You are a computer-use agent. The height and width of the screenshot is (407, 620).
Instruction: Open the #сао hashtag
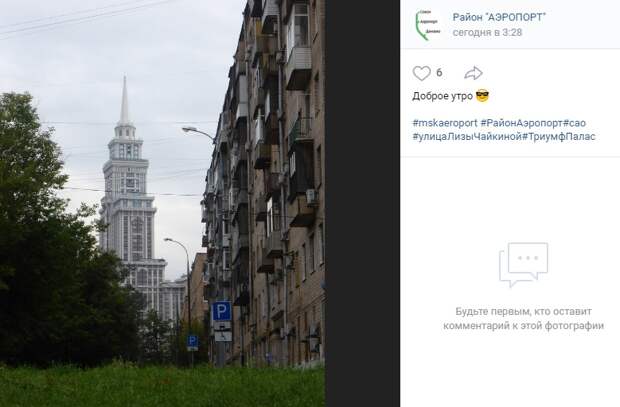(574, 123)
